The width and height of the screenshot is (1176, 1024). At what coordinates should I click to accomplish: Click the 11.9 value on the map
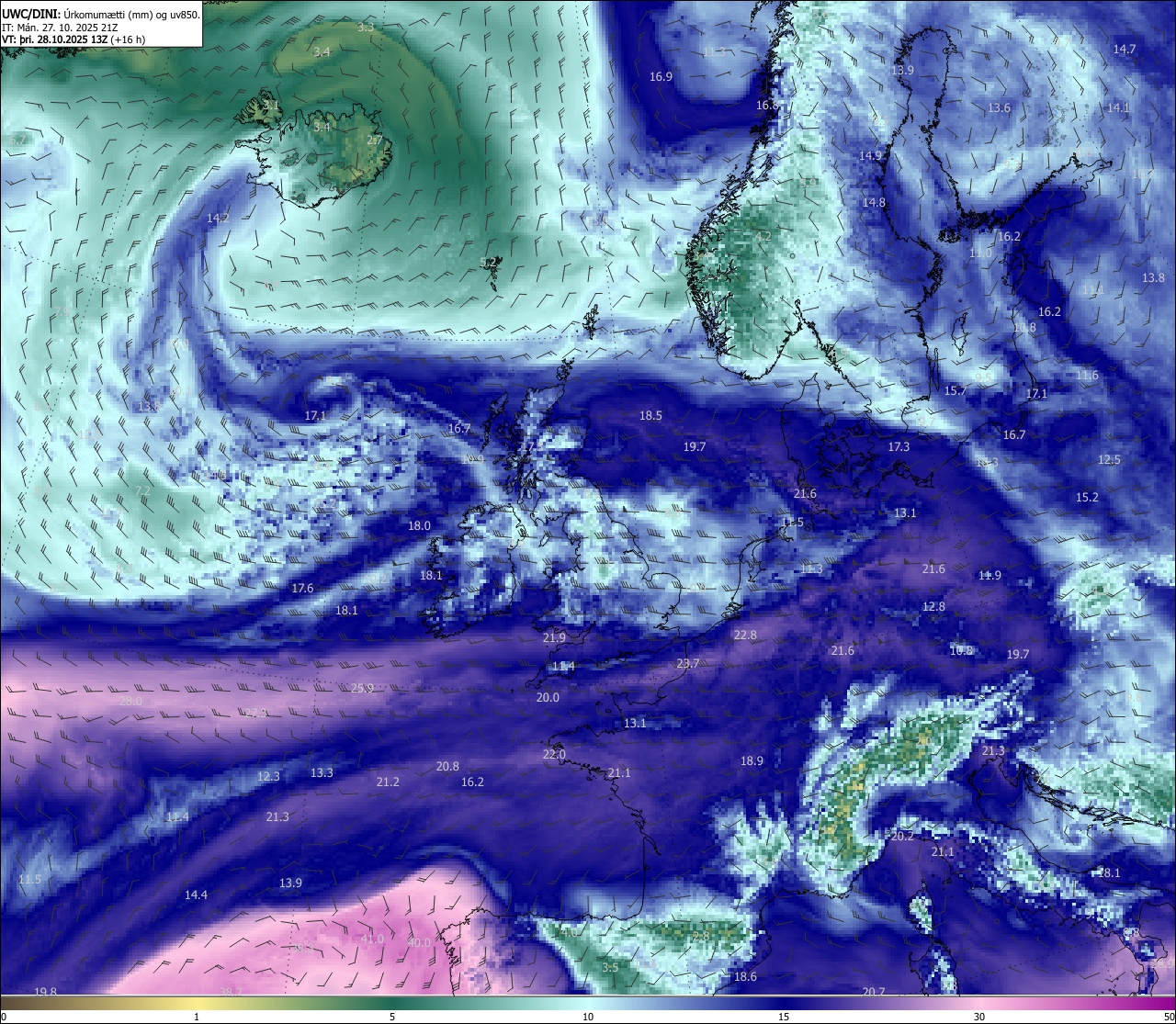point(989,576)
